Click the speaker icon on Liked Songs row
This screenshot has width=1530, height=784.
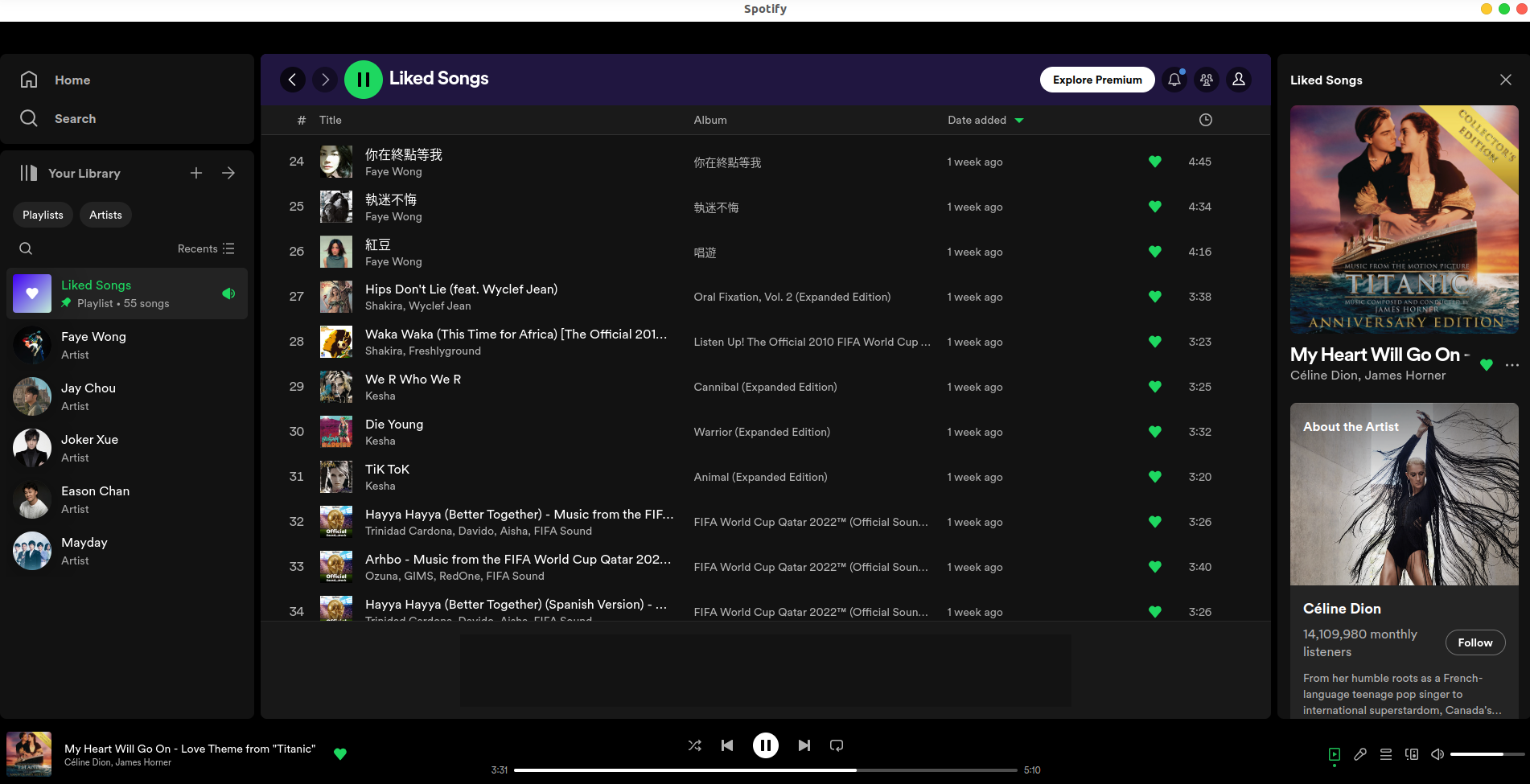pos(228,293)
